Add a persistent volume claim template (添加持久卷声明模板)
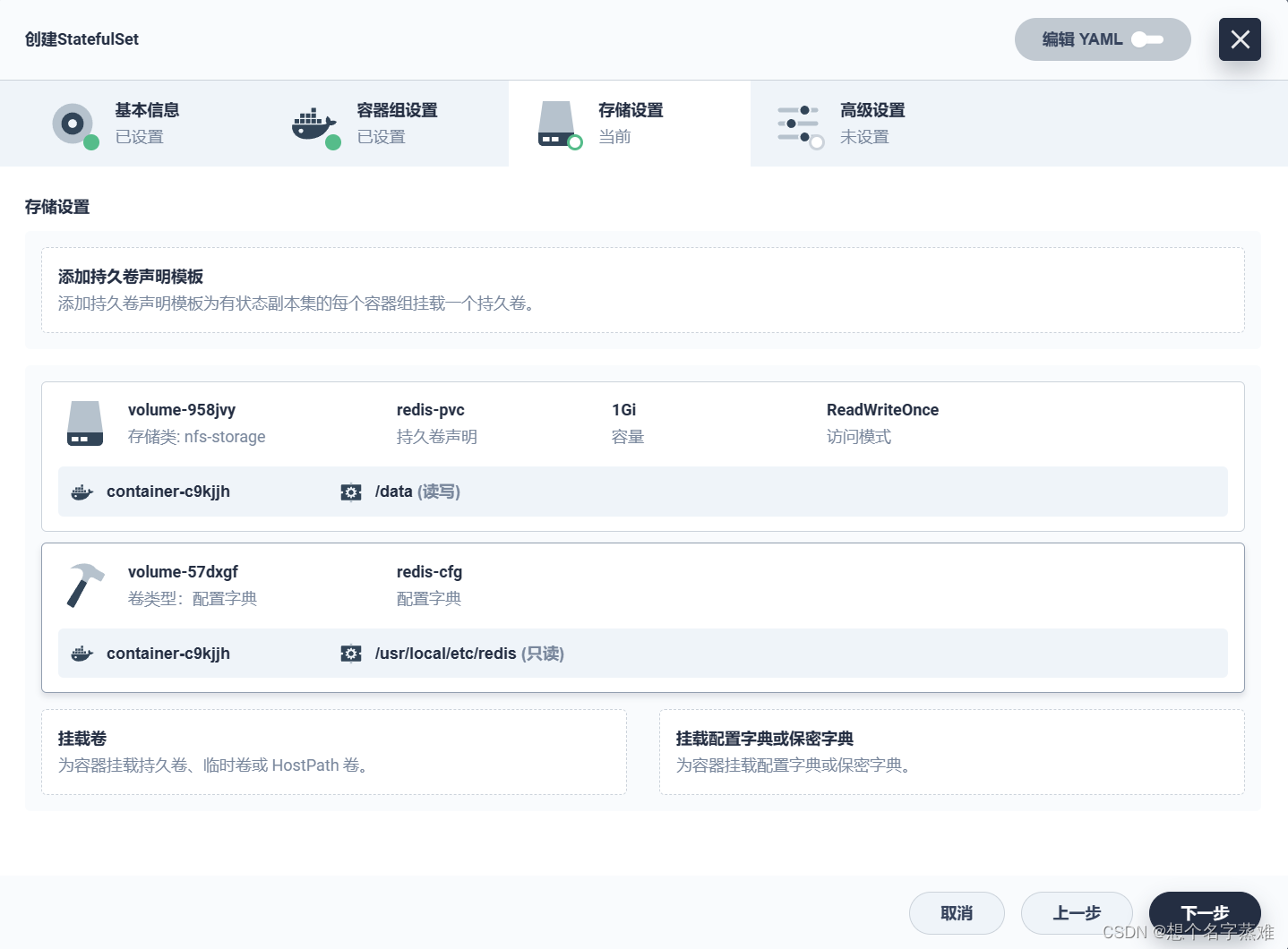Screen dimensions: 1288x949 (x=643, y=290)
